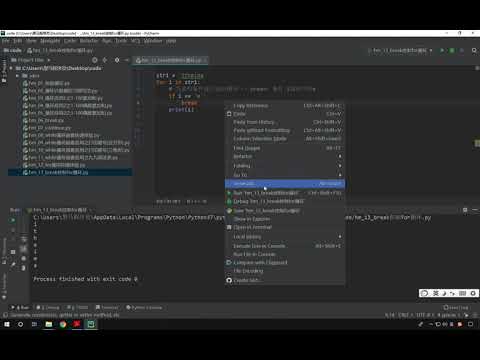Open Task View on taskbar
Screen dimensions: 480x360
click(34, 324)
